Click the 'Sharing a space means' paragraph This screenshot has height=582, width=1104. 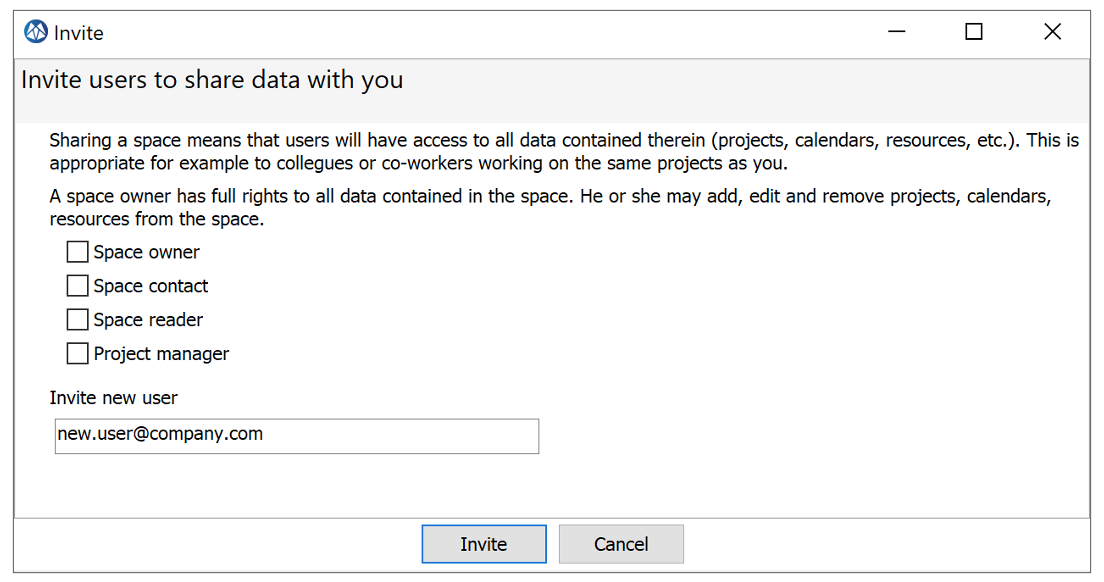point(564,151)
